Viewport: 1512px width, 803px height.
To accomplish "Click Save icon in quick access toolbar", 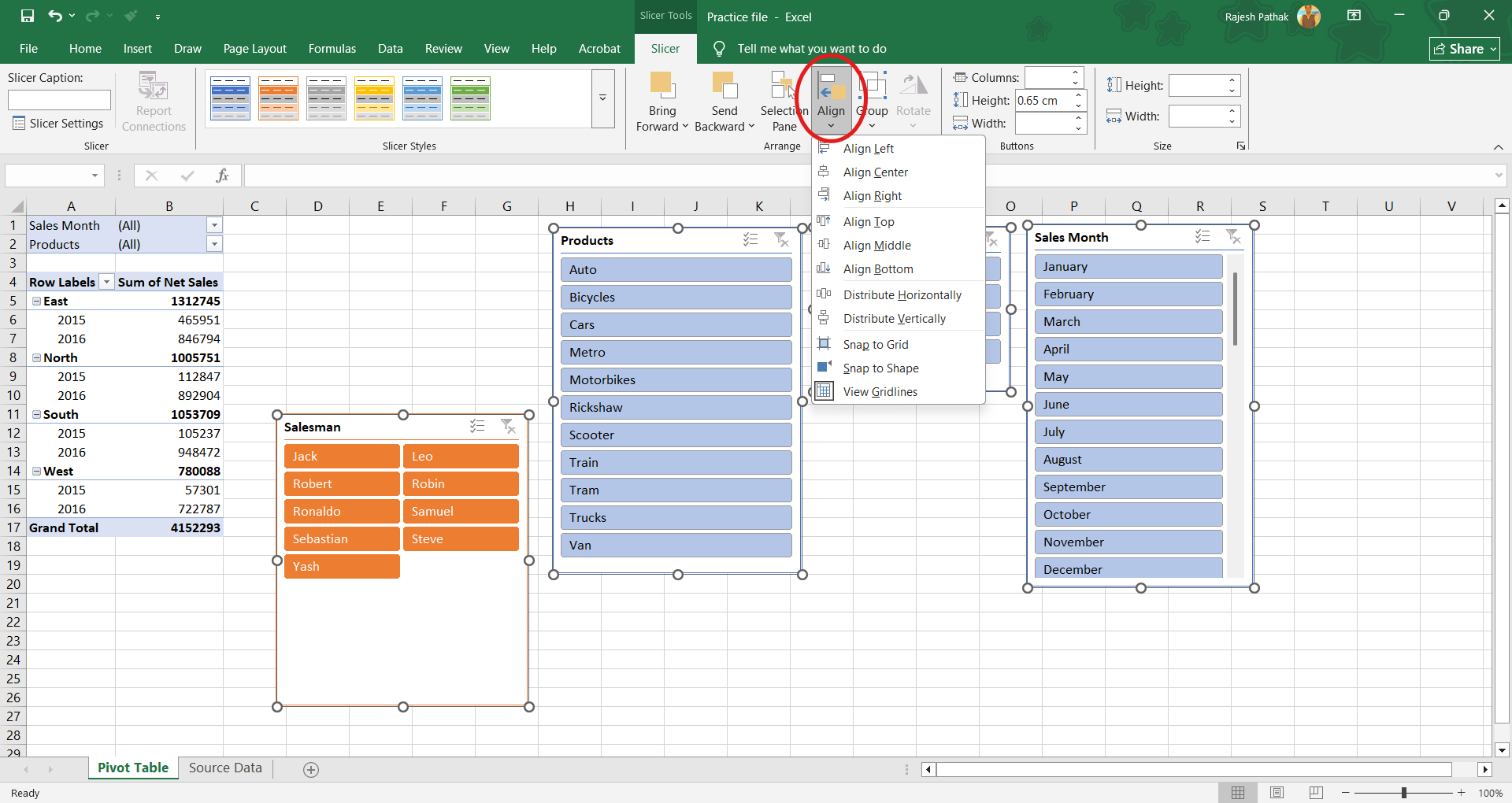I will [28, 16].
